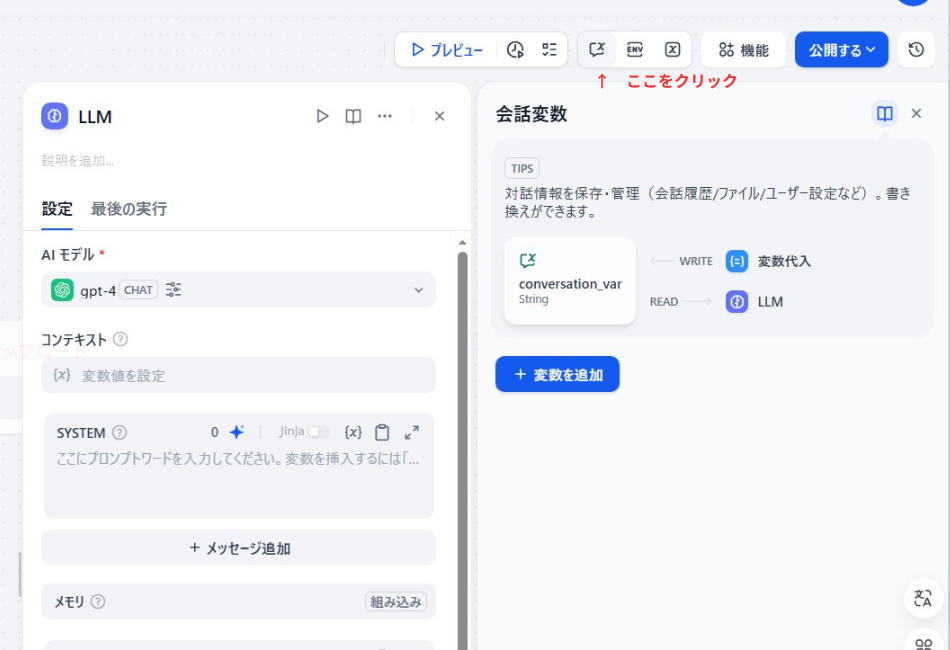The height and width of the screenshot is (650, 950).
Task: Click the 変数を追加 button
Action: 557,373
